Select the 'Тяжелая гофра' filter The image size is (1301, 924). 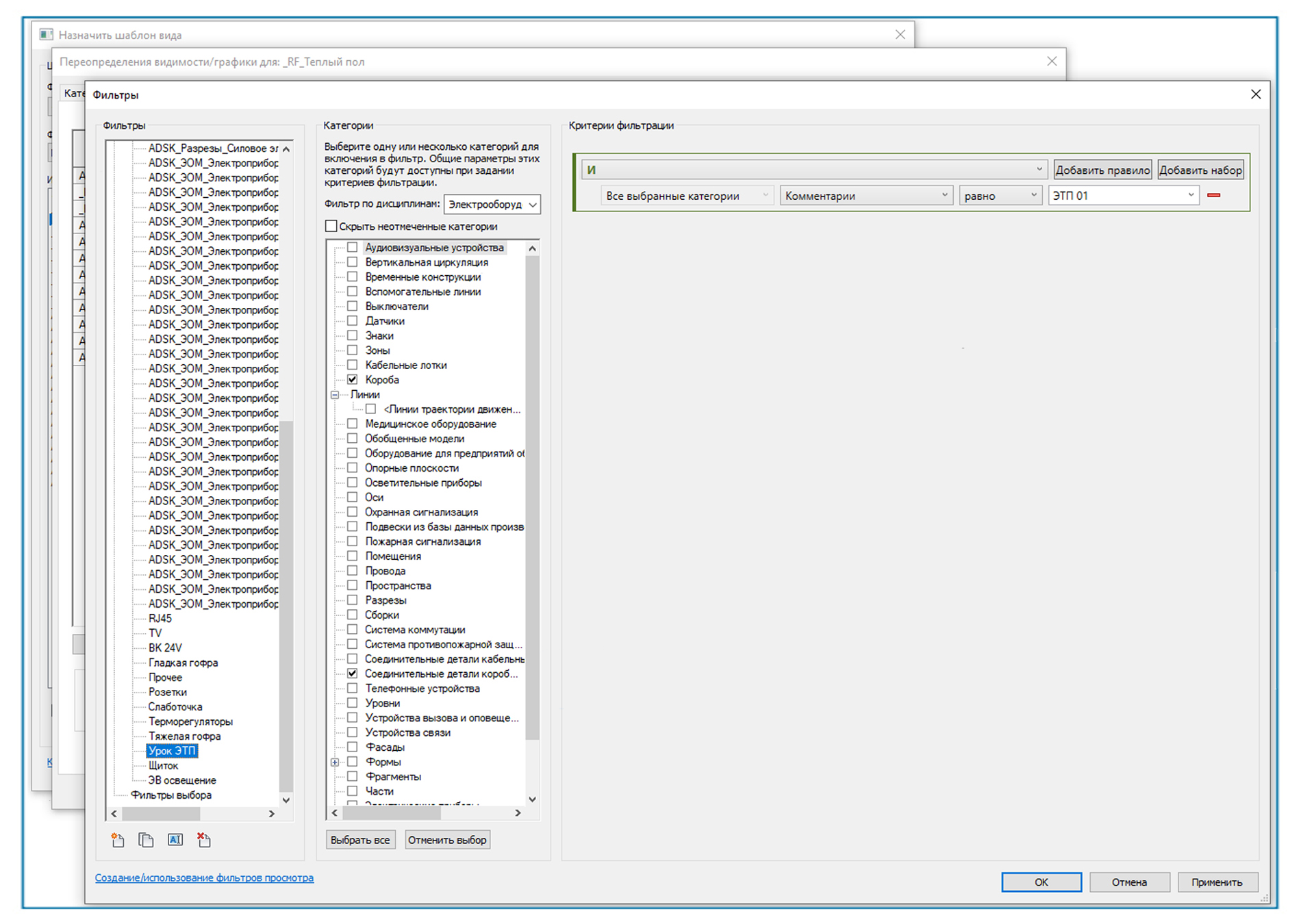point(184,736)
